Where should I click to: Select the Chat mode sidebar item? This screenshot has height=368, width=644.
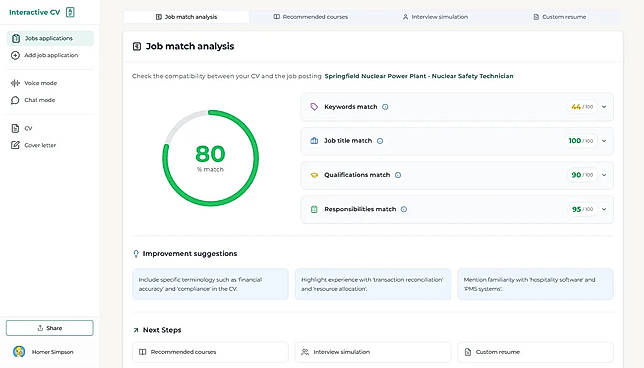click(x=50, y=100)
